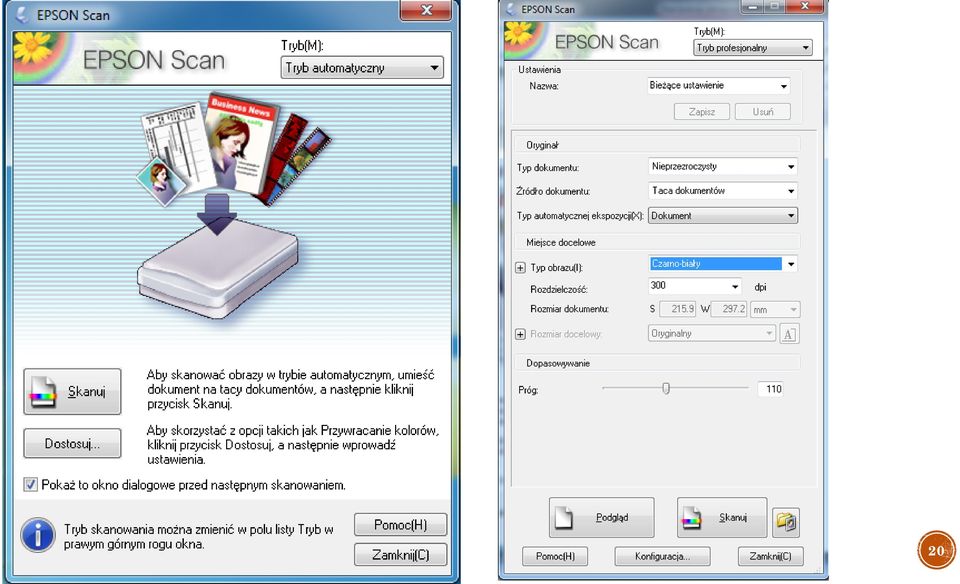The image size is (960, 584).
Task: Expand Typ obrazu plus expander
Action: tap(520, 268)
